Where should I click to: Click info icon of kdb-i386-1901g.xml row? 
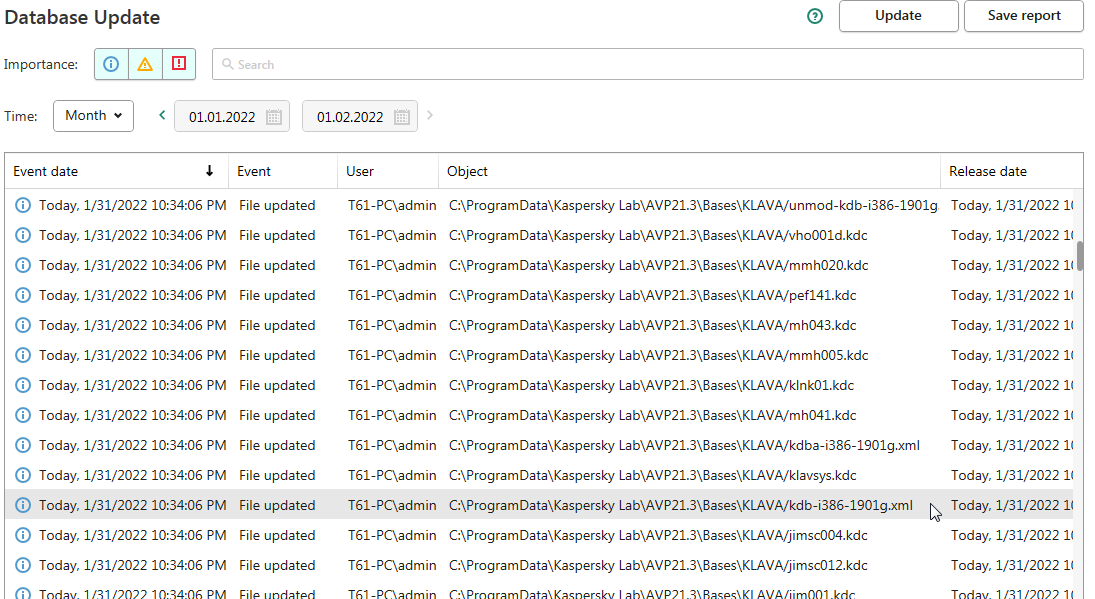(23, 505)
